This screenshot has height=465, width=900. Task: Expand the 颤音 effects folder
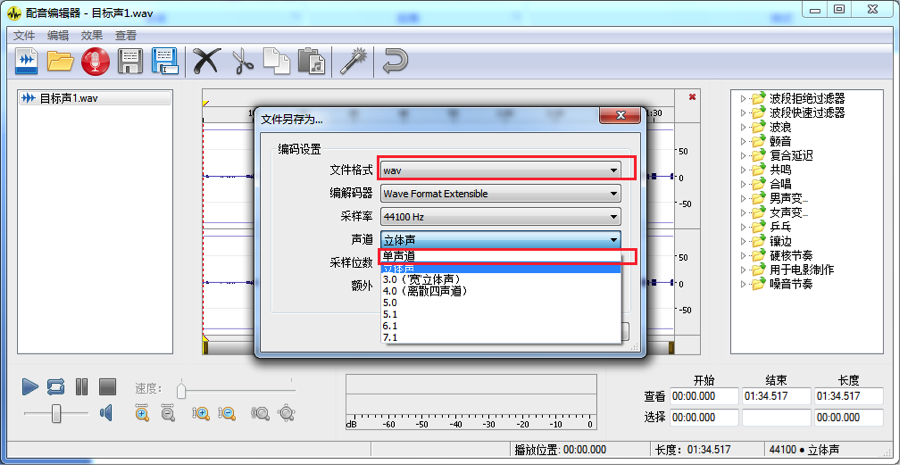(x=744, y=141)
